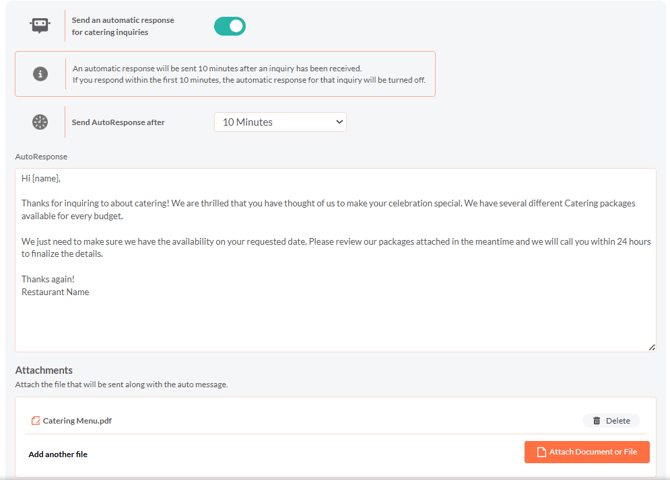670x480 pixels.
Task: Click the timer icon beside Send AutoResponse after
Action: coord(40,122)
